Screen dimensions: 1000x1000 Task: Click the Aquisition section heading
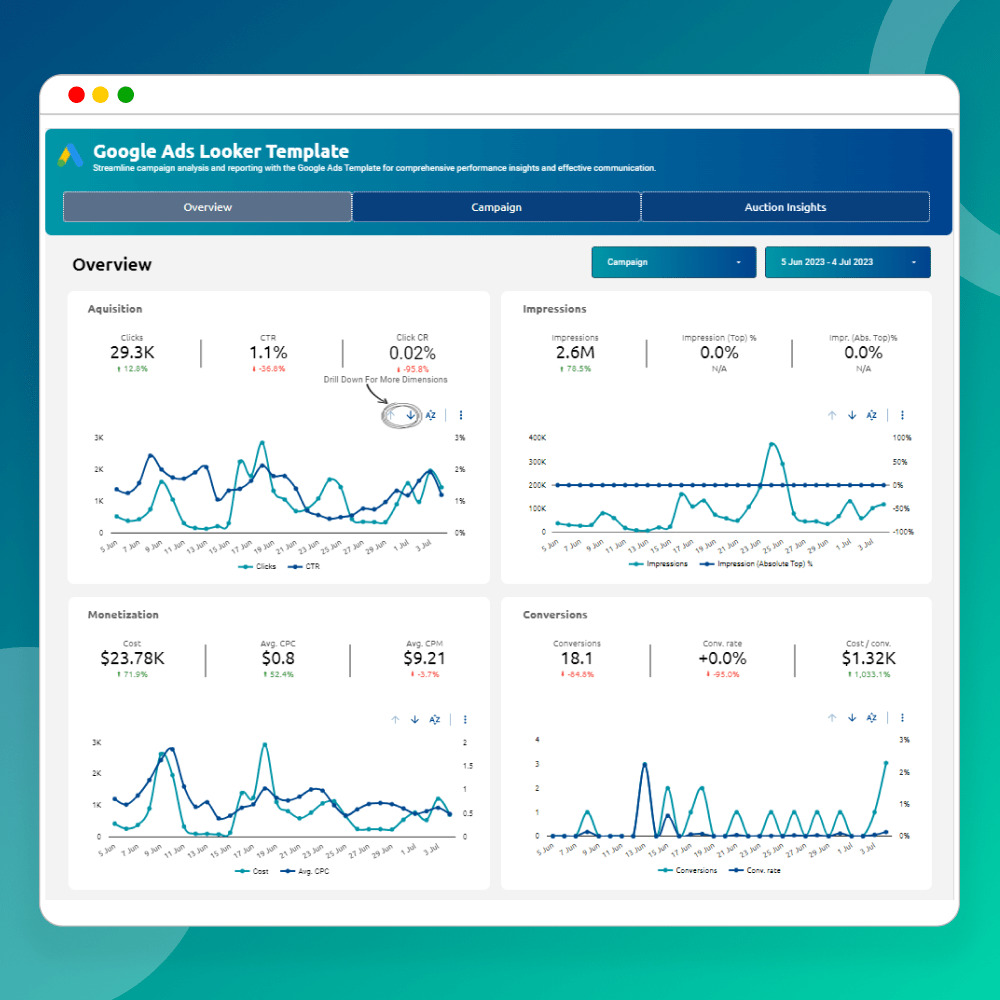tap(115, 309)
